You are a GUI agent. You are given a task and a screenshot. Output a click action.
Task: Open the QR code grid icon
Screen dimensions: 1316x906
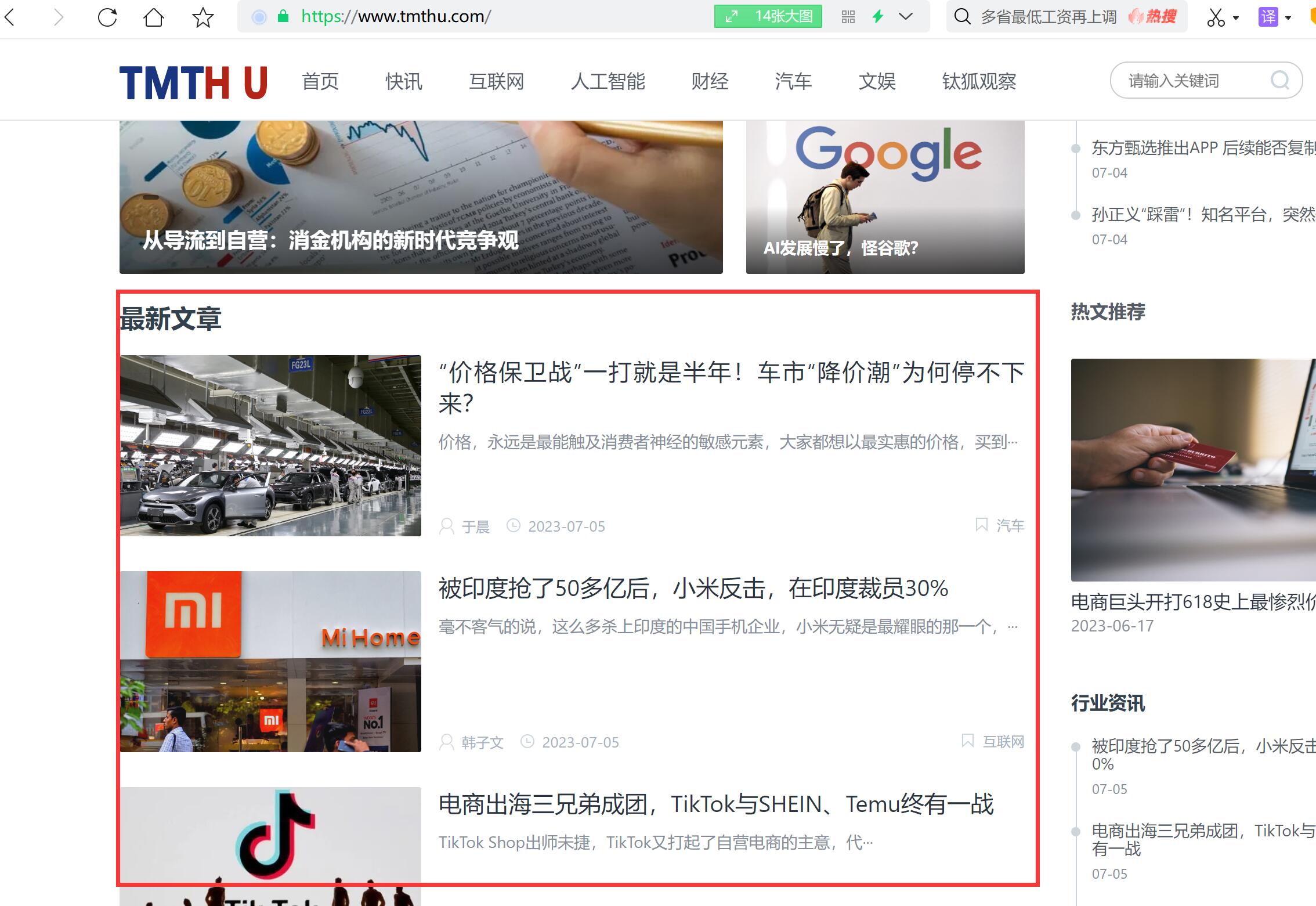848,17
